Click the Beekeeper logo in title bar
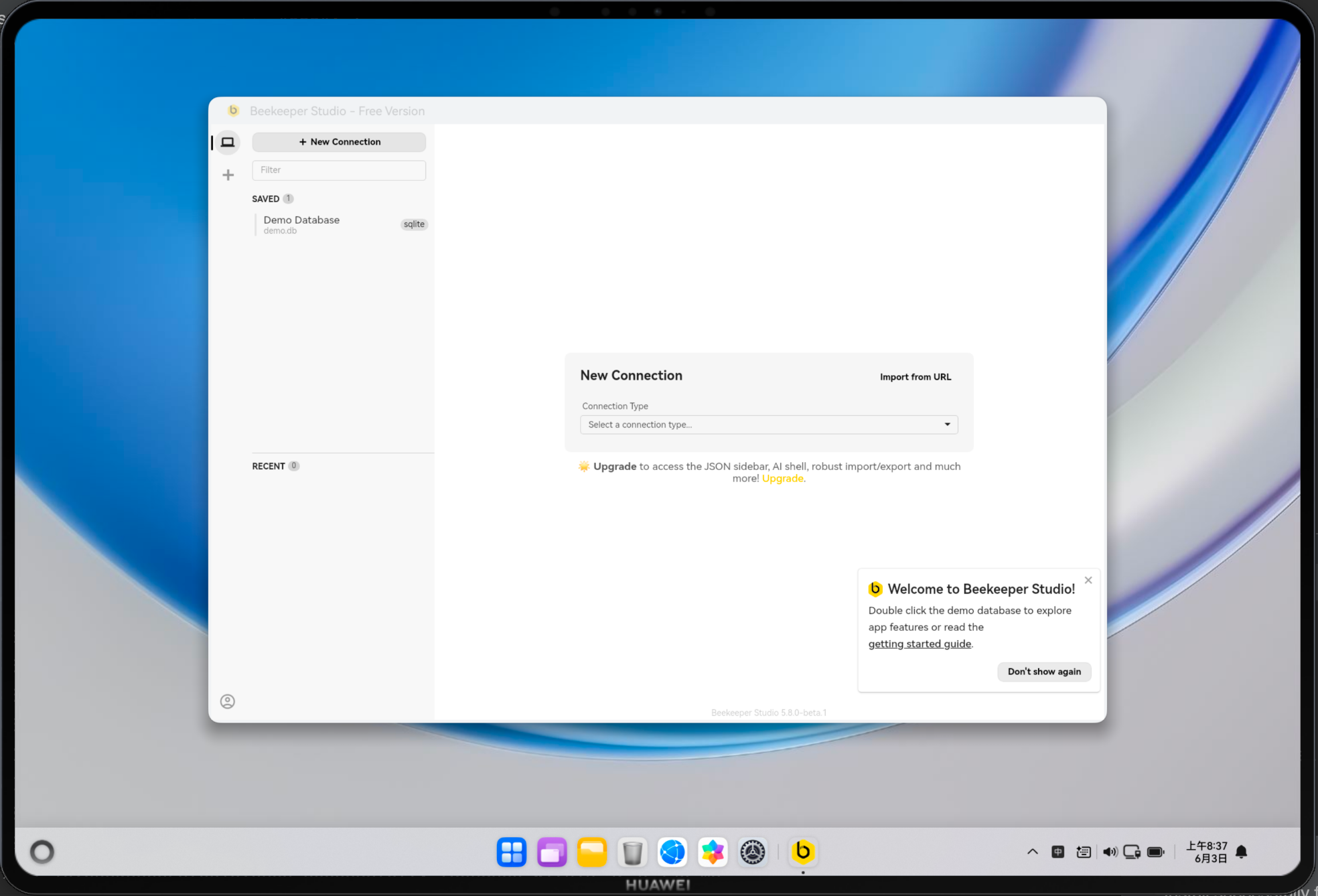1318x896 pixels. (x=233, y=110)
